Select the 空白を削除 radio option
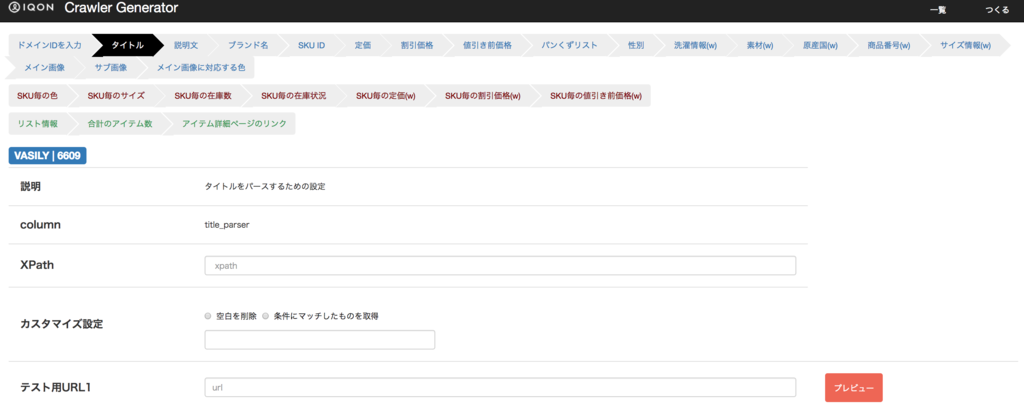The width and height of the screenshot is (1024, 410). click(208, 316)
